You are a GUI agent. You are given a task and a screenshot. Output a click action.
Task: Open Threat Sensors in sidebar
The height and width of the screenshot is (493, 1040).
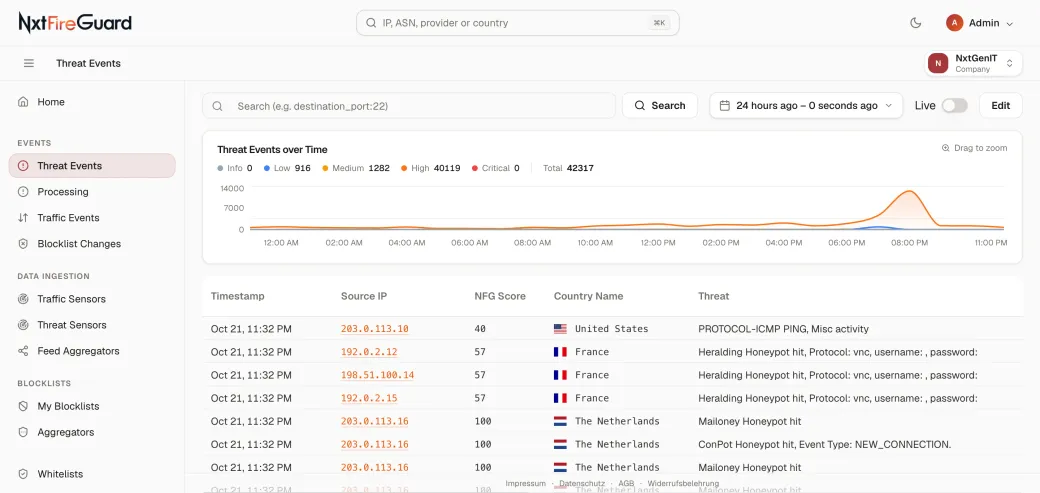coord(92,324)
